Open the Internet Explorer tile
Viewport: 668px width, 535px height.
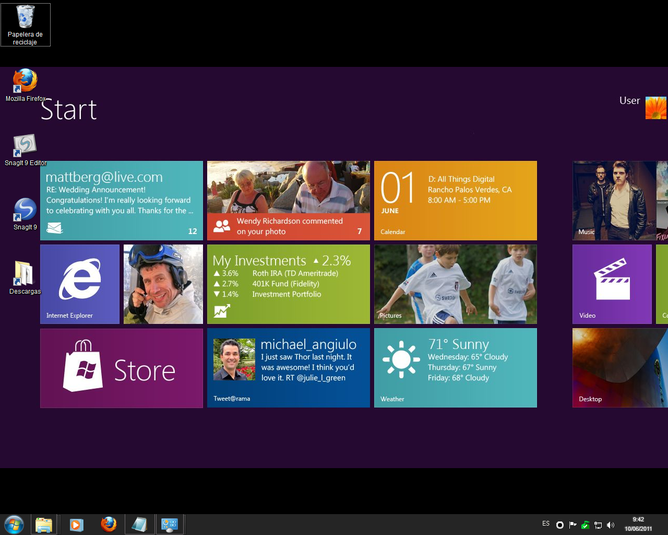(80, 284)
